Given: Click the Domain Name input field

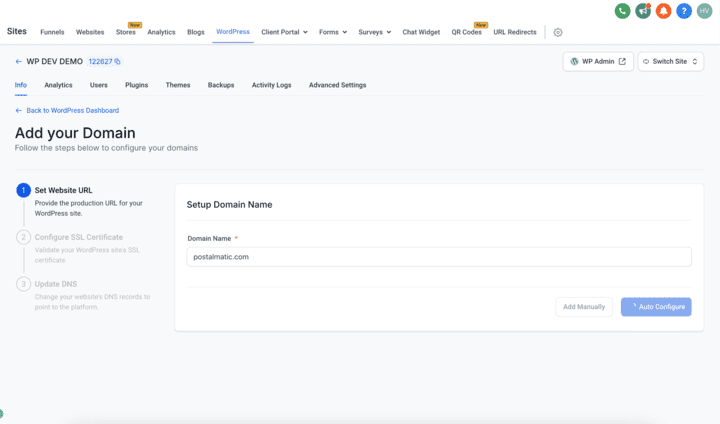Looking at the screenshot, I should coord(439,257).
